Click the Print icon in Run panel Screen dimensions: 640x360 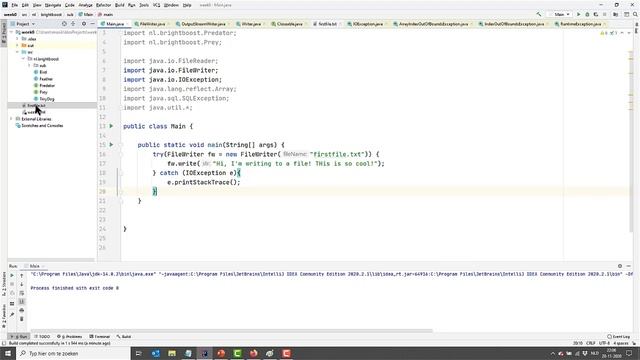(x=22, y=310)
